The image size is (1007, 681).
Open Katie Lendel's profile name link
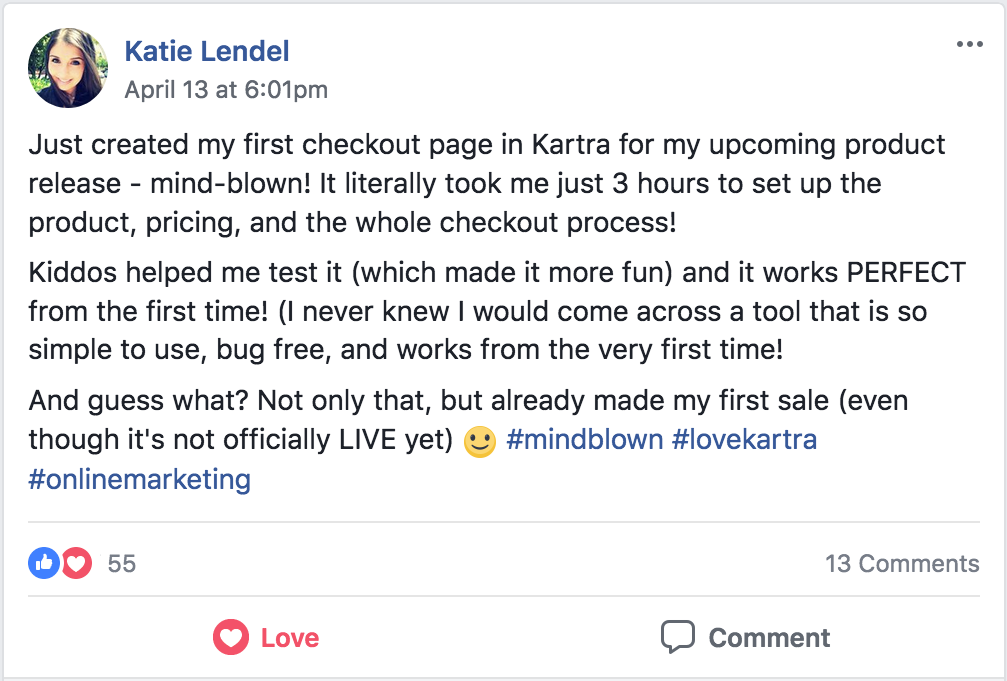click(x=207, y=51)
